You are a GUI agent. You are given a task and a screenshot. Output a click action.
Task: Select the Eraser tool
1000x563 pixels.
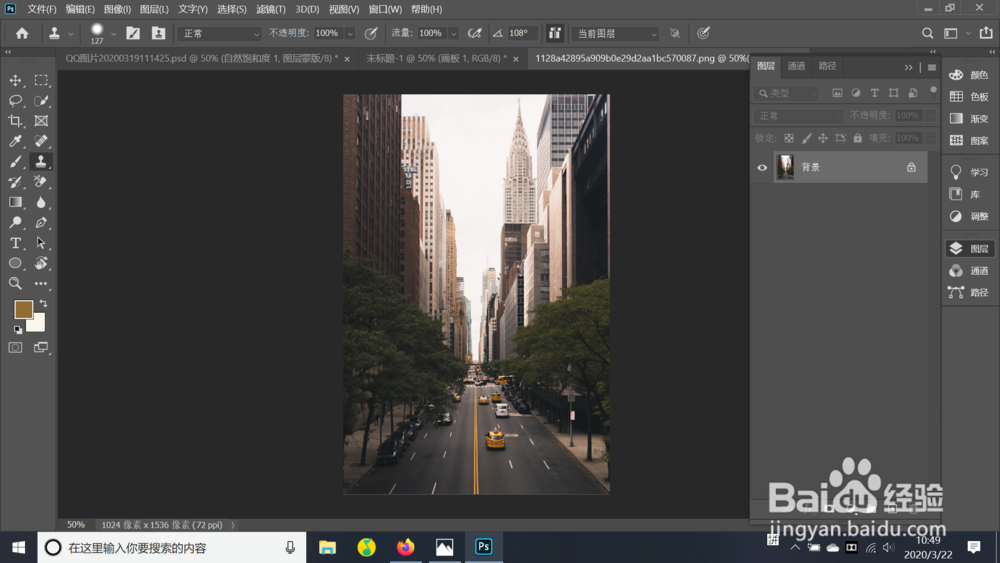pyautogui.click(x=41, y=182)
